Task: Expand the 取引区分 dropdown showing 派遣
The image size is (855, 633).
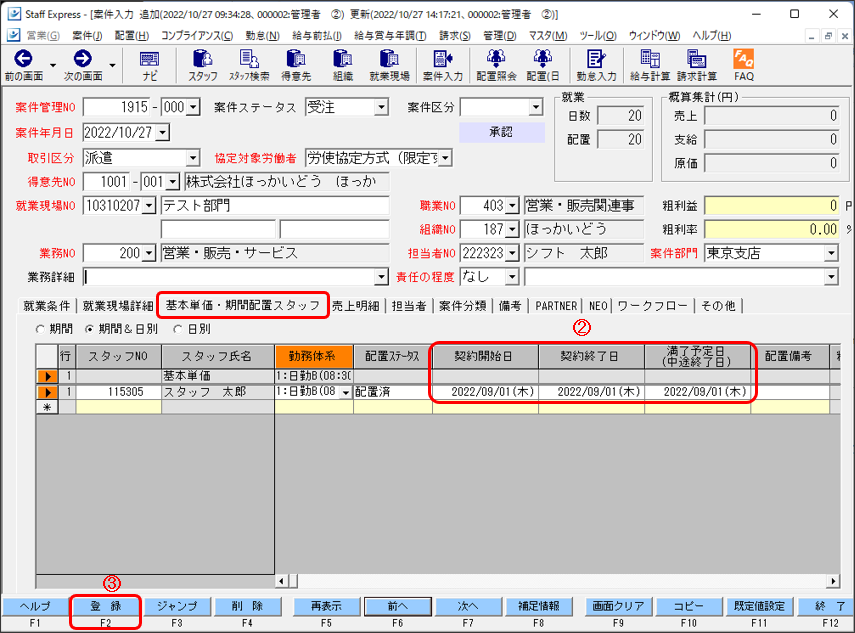Action: click(x=193, y=158)
